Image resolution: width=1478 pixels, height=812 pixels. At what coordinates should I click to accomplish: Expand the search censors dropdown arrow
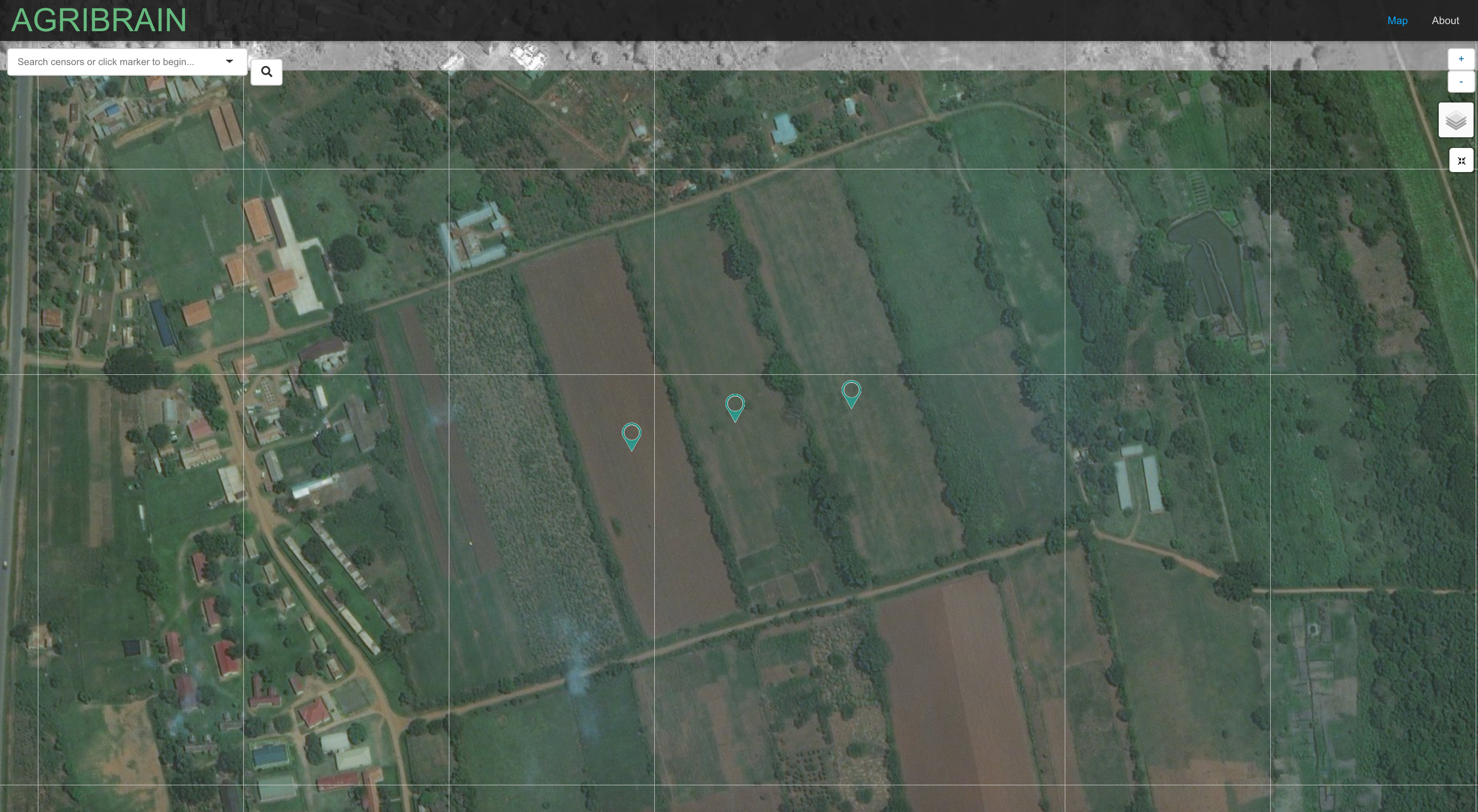coord(229,62)
